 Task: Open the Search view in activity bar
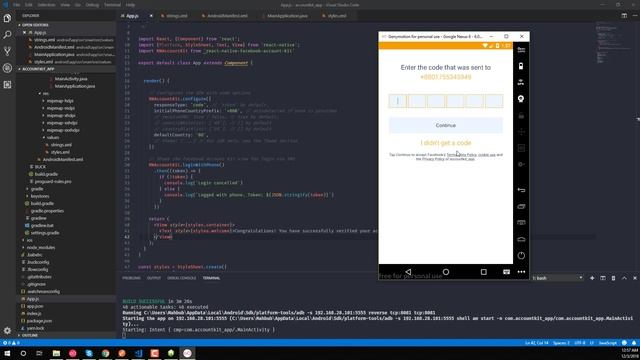(7, 35)
